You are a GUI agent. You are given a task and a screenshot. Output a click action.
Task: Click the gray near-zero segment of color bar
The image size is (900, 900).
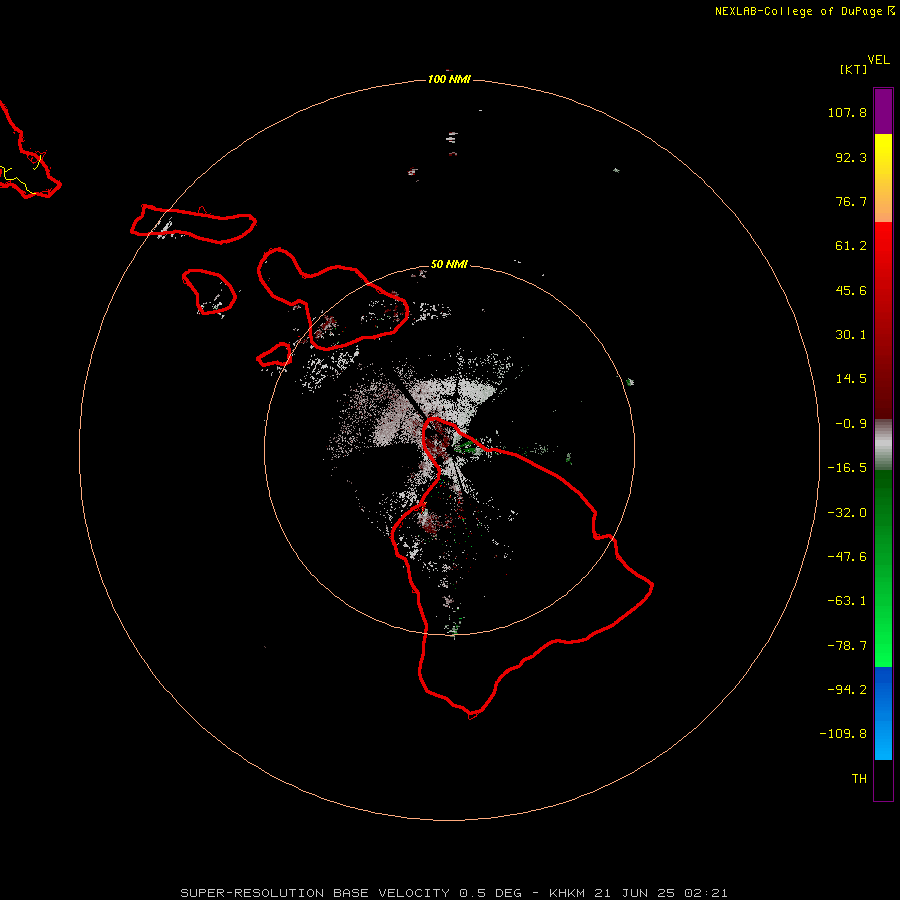pyautogui.click(x=883, y=444)
